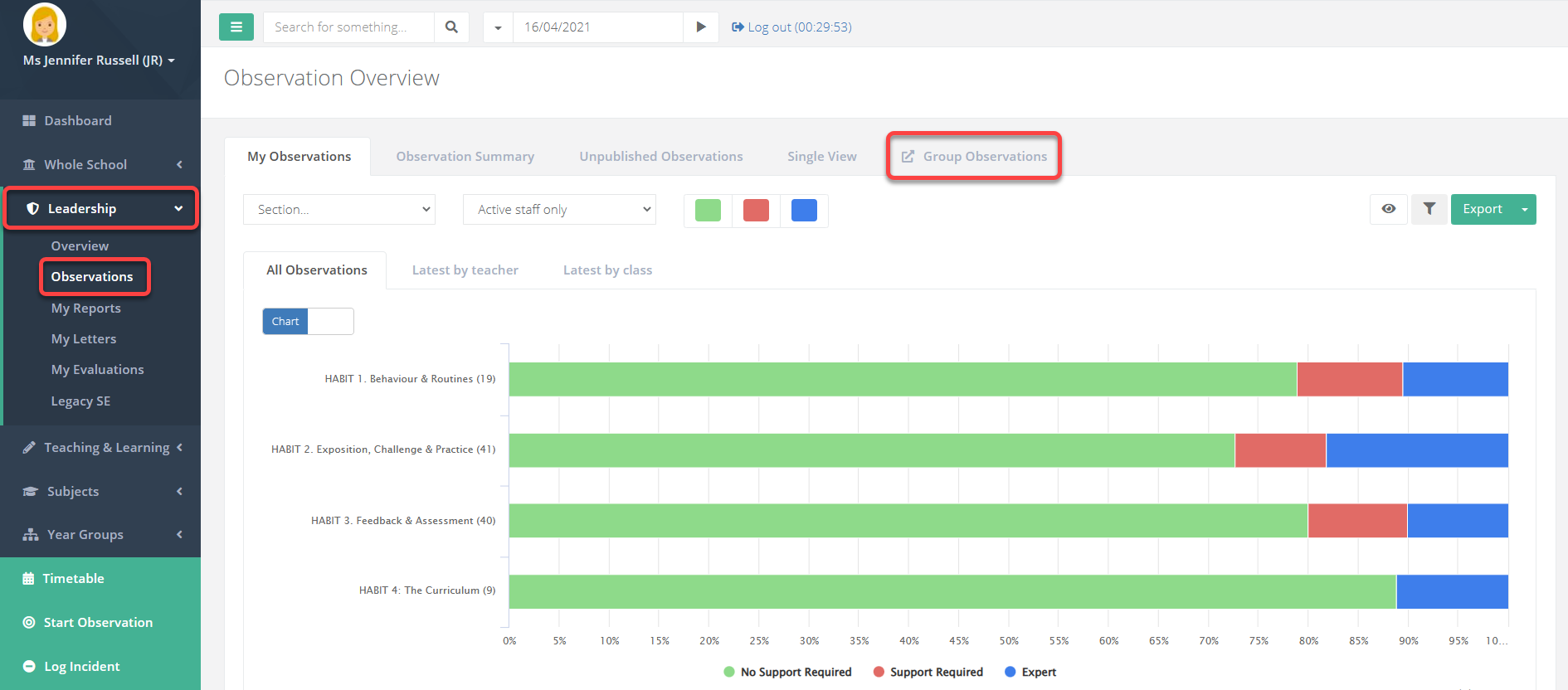Screen dimensions: 1568x690
Task: Select the Latest by class sub-tab
Action: (x=607, y=270)
